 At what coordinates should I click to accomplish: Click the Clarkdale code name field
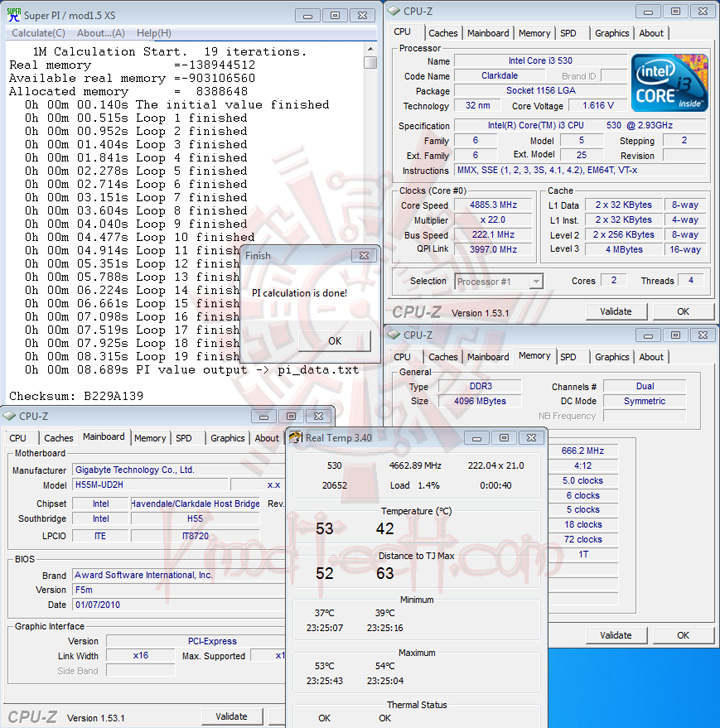[x=499, y=75]
